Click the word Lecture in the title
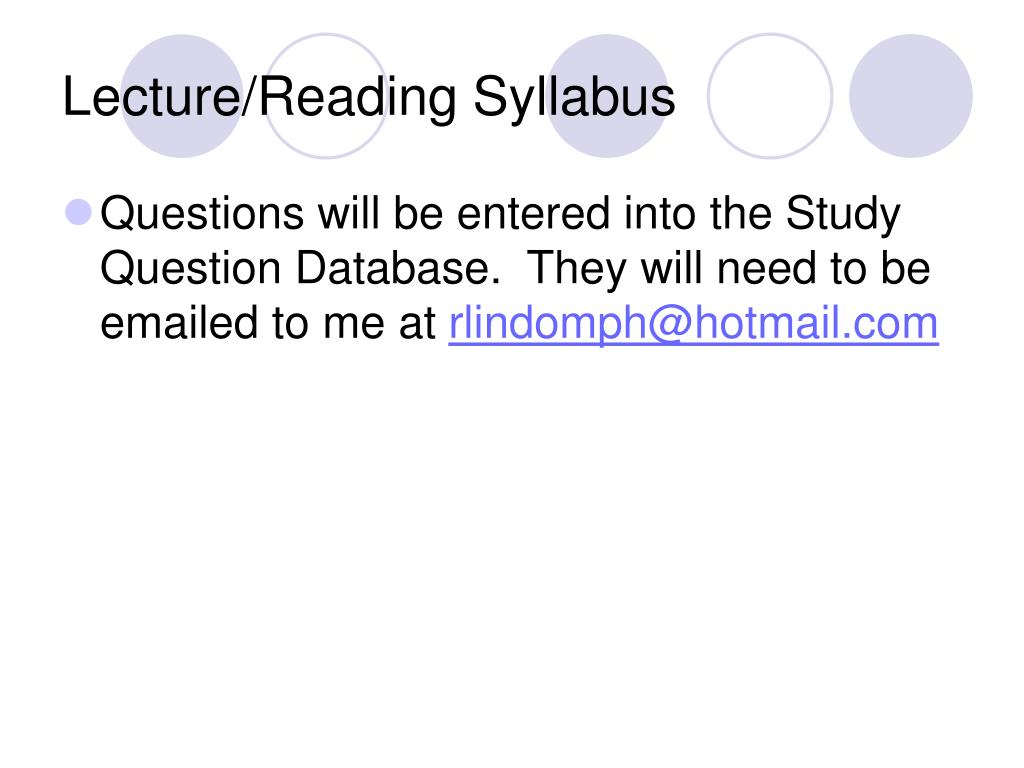 point(152,97)
